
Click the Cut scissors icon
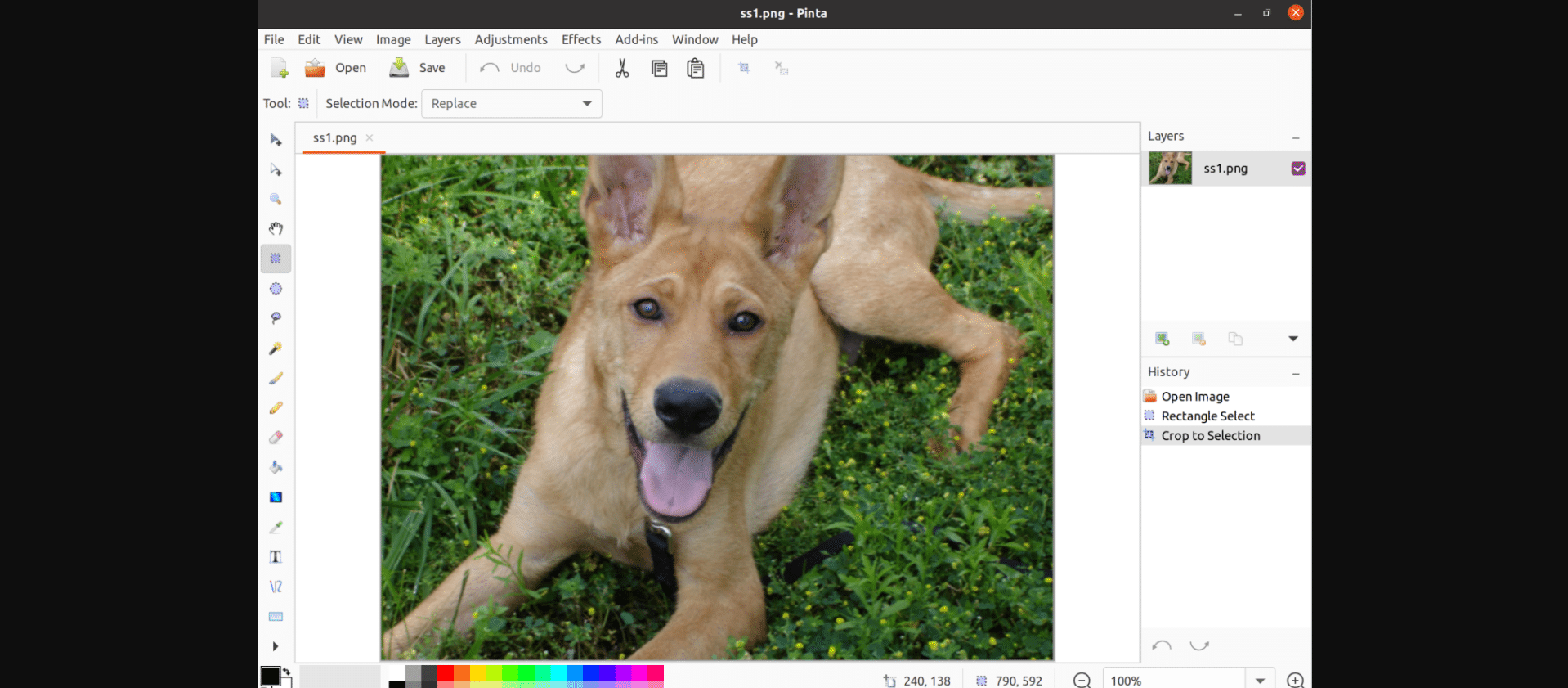pos(622,68)
